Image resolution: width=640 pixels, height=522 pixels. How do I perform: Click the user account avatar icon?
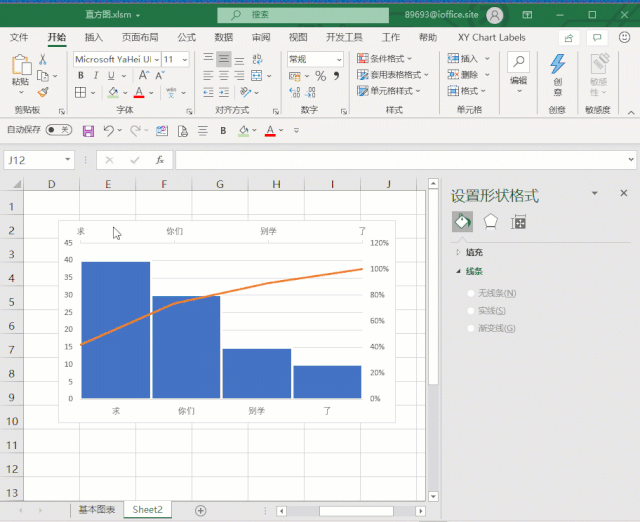click(494, 16)
